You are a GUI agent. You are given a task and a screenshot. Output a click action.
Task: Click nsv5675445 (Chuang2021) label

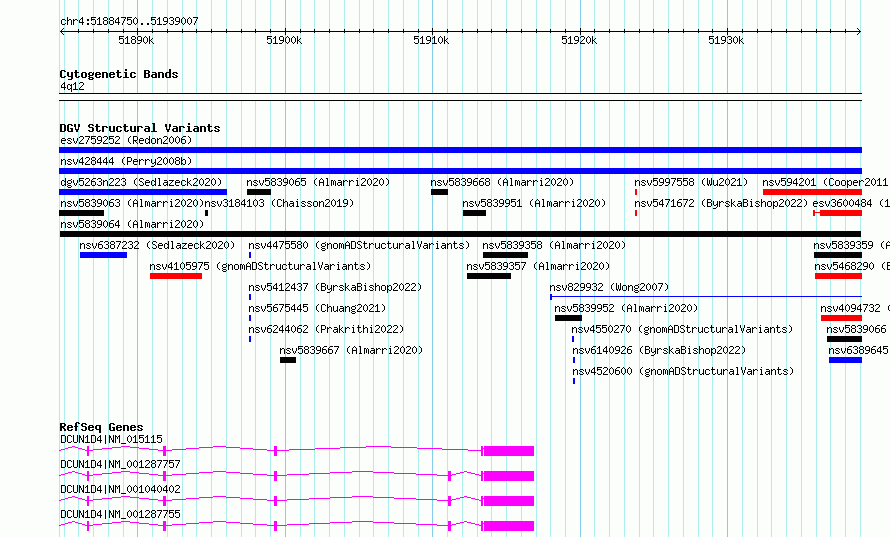point(317,308)
